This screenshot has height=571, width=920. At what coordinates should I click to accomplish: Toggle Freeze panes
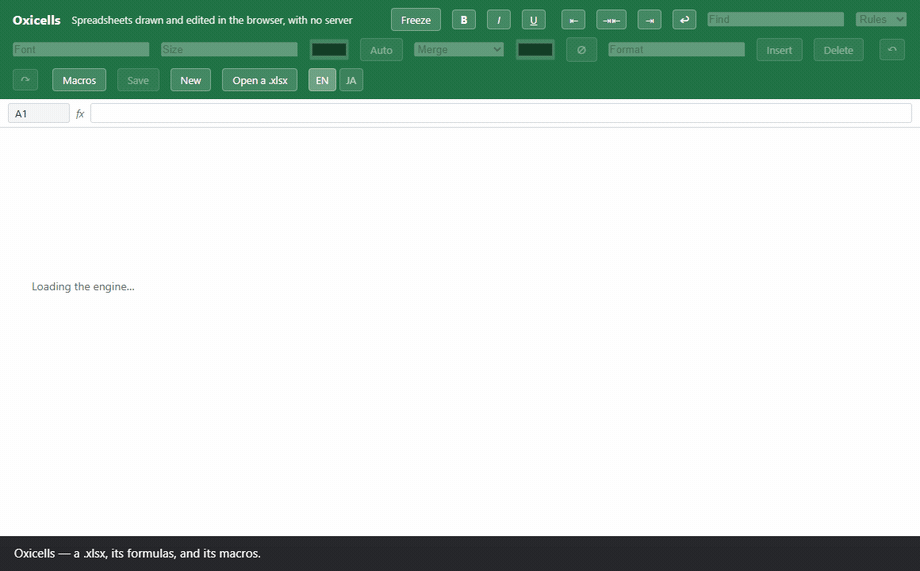pyautogui.click(x=416, y=20)
